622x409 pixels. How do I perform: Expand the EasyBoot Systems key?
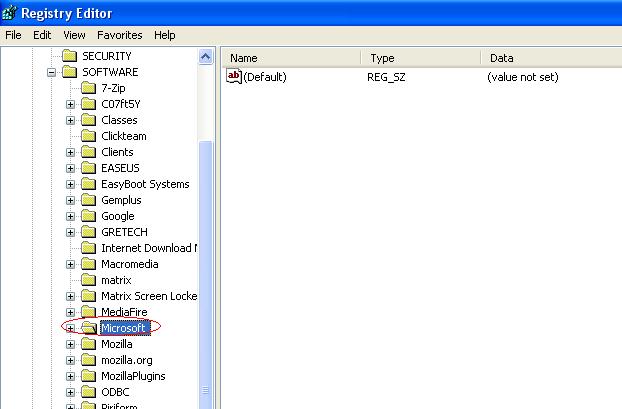(71, 184)
